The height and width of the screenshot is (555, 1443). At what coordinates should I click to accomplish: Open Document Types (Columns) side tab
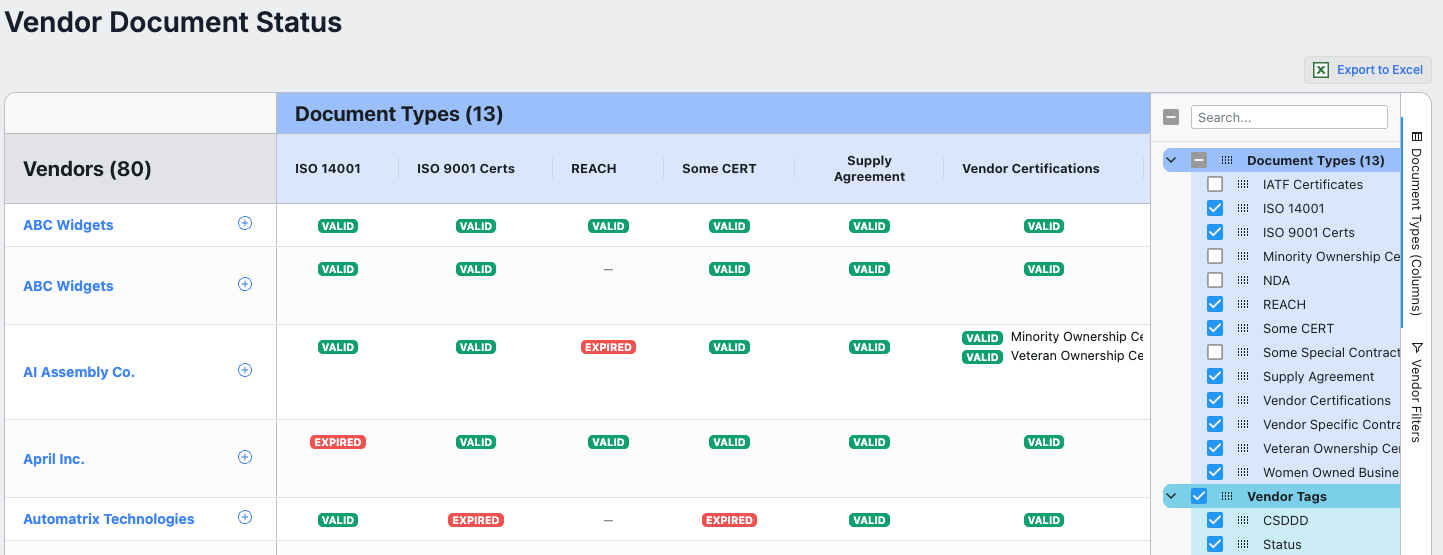[1416, 222]
